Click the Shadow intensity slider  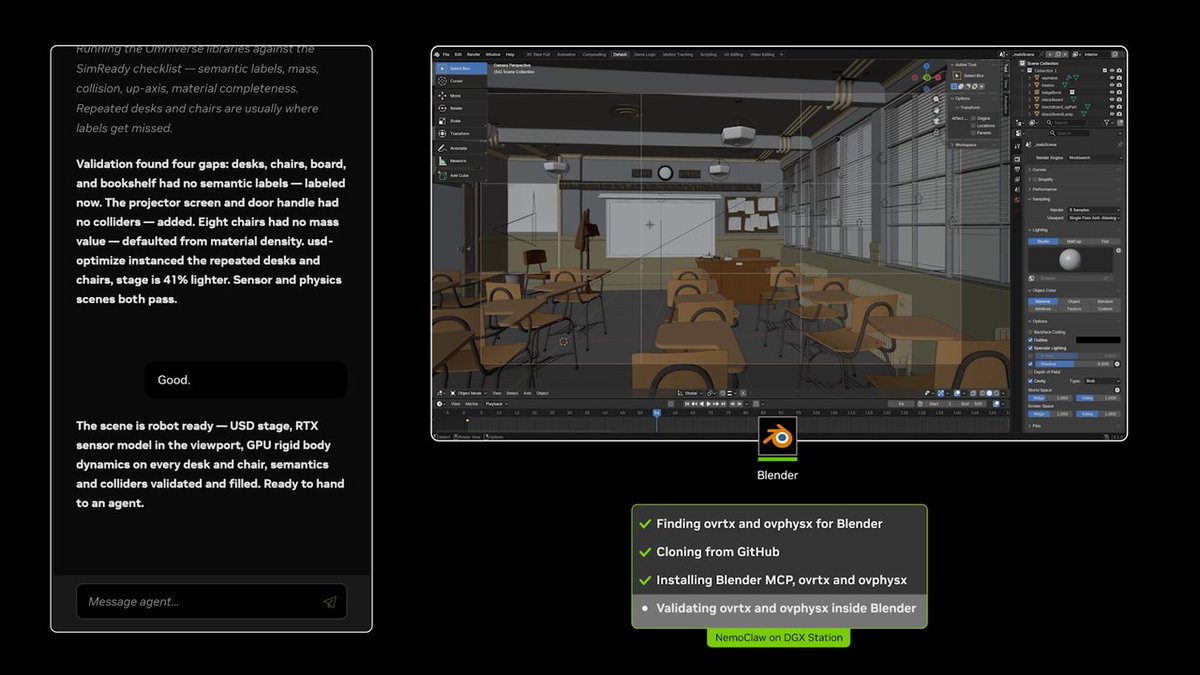click(x=1075, y=364)
